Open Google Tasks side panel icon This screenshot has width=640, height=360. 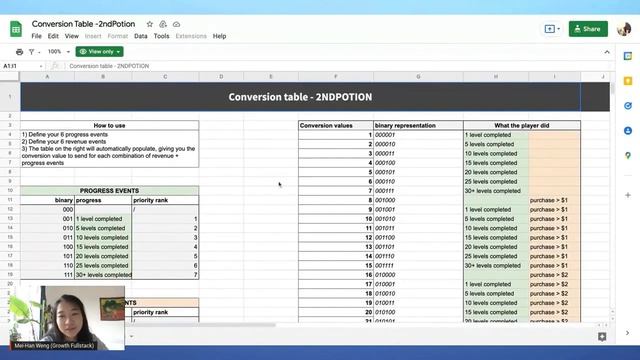coord(628,106)
